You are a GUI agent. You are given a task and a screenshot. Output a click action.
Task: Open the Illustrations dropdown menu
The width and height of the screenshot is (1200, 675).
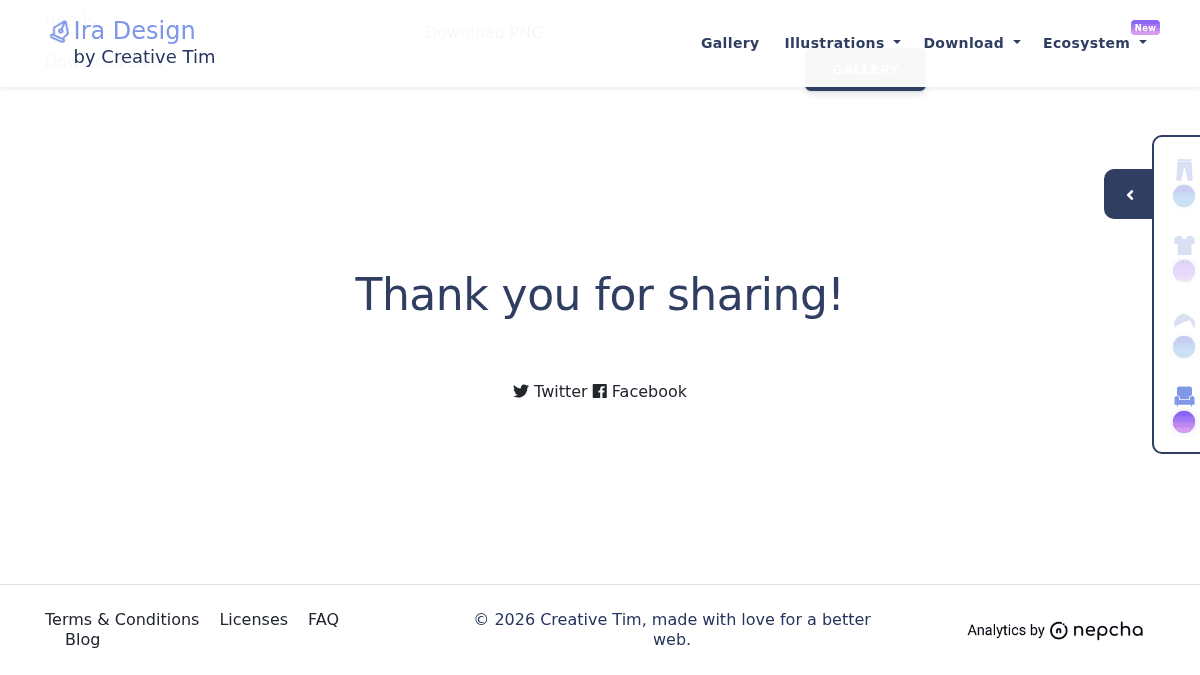[x=842, y=43]
